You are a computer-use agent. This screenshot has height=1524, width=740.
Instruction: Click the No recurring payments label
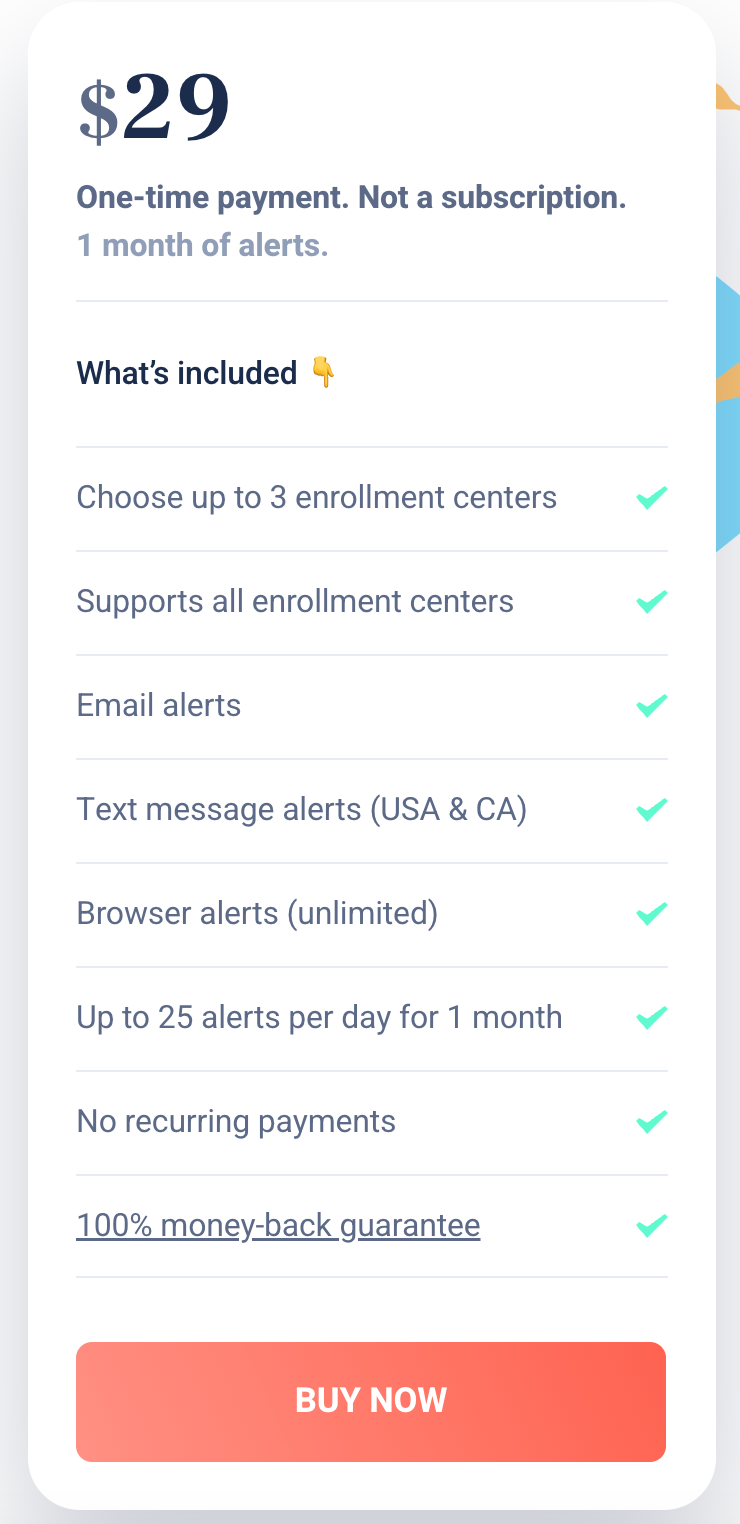point(236,1121)
